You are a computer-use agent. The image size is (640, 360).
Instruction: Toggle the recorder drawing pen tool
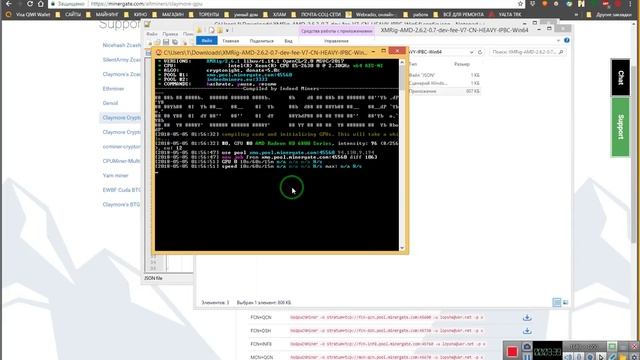pyautogui.click(x=612, y=357)
